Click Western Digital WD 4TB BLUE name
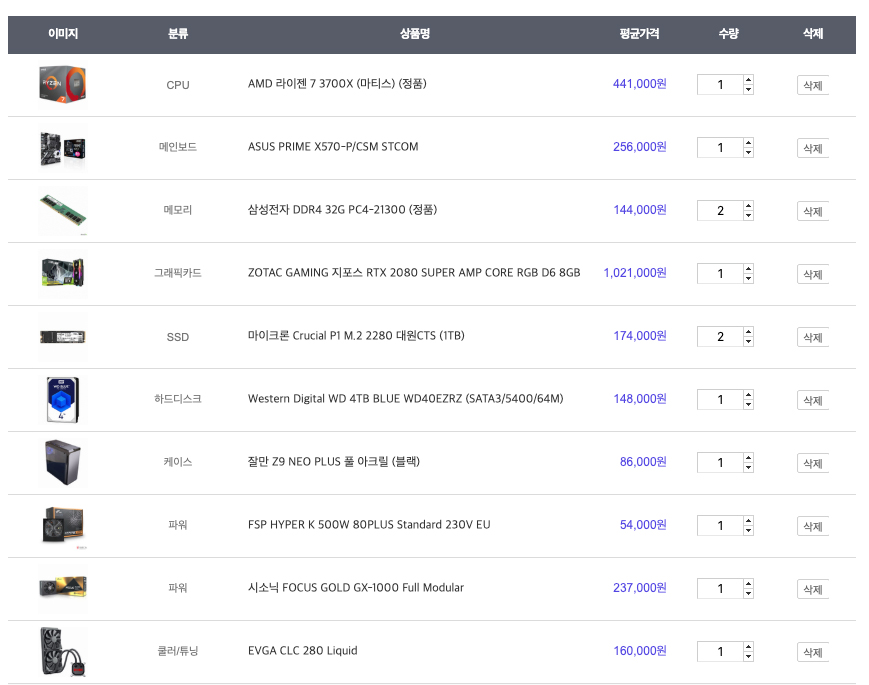 [x=406, y=398]
